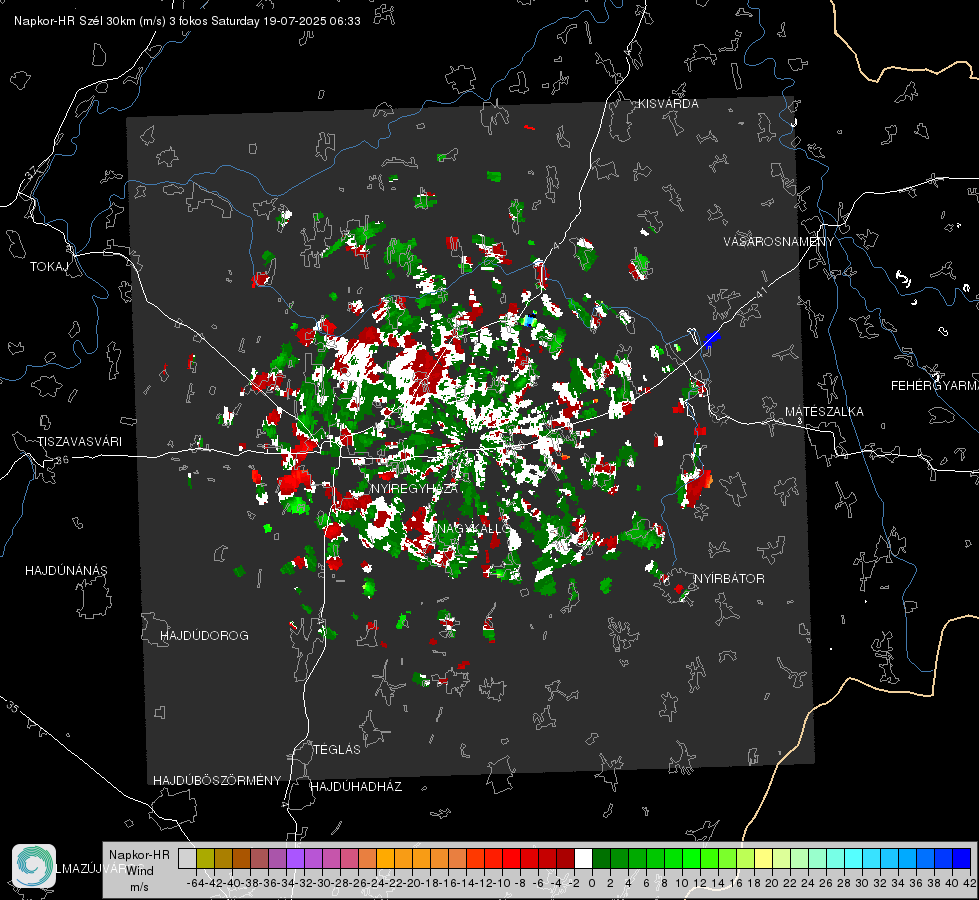
Task: Click the FEHÉRGYARMAT label at right edge
Action: (x=935, y=386)
